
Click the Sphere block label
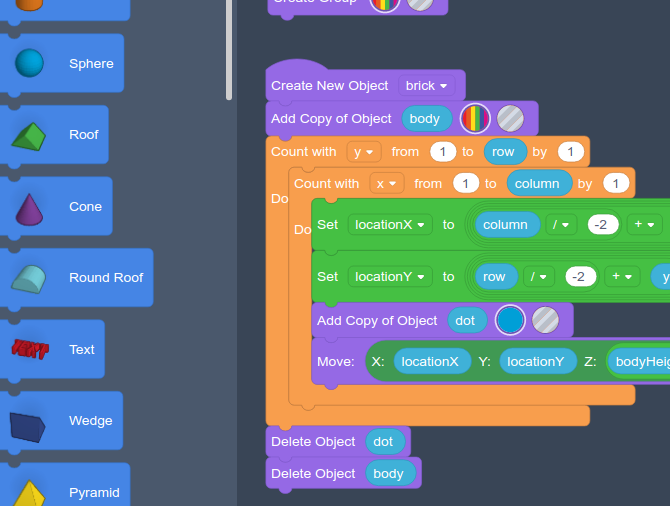91,64
